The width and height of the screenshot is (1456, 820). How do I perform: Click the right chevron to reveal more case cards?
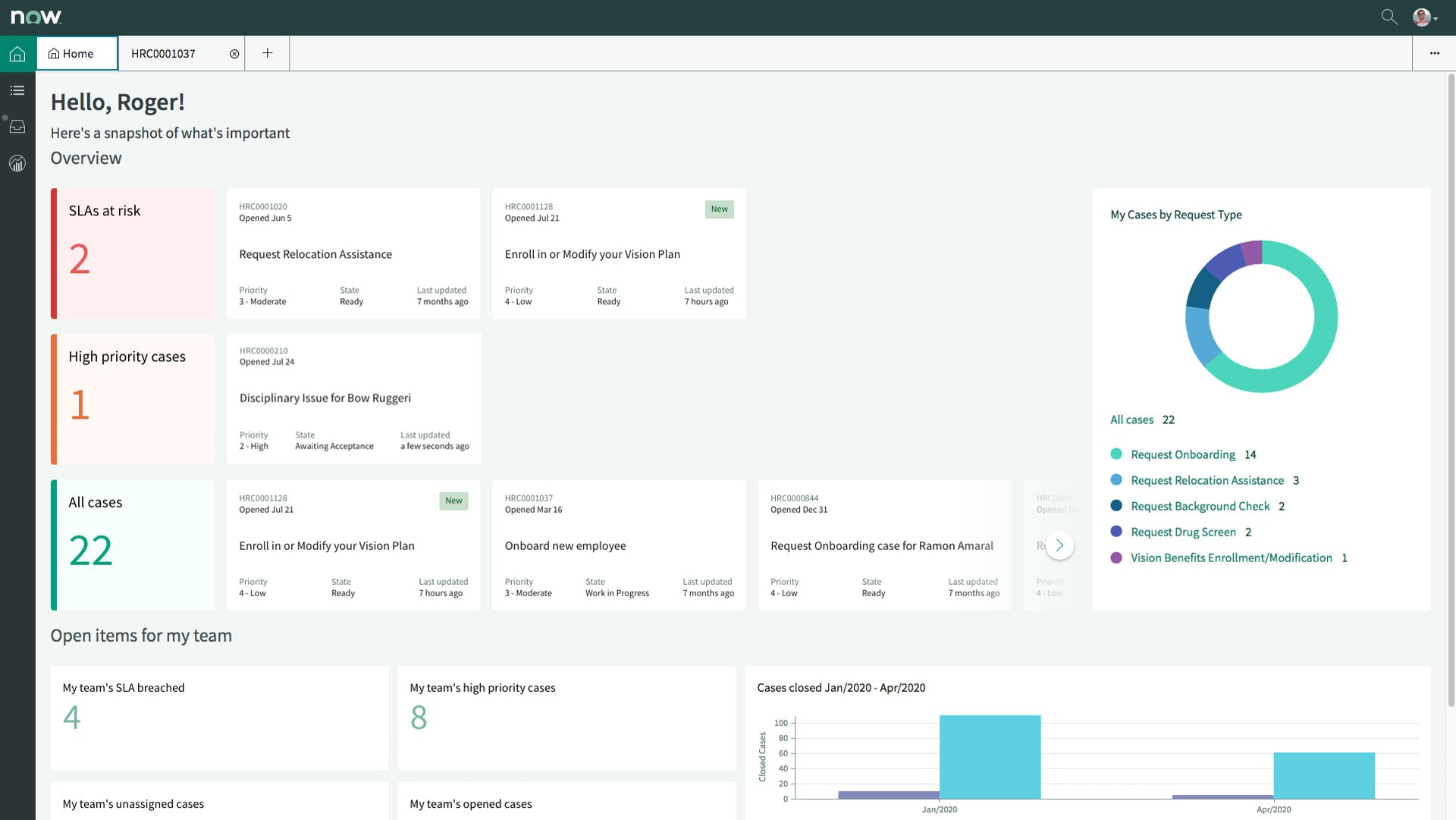[1060, 545]
